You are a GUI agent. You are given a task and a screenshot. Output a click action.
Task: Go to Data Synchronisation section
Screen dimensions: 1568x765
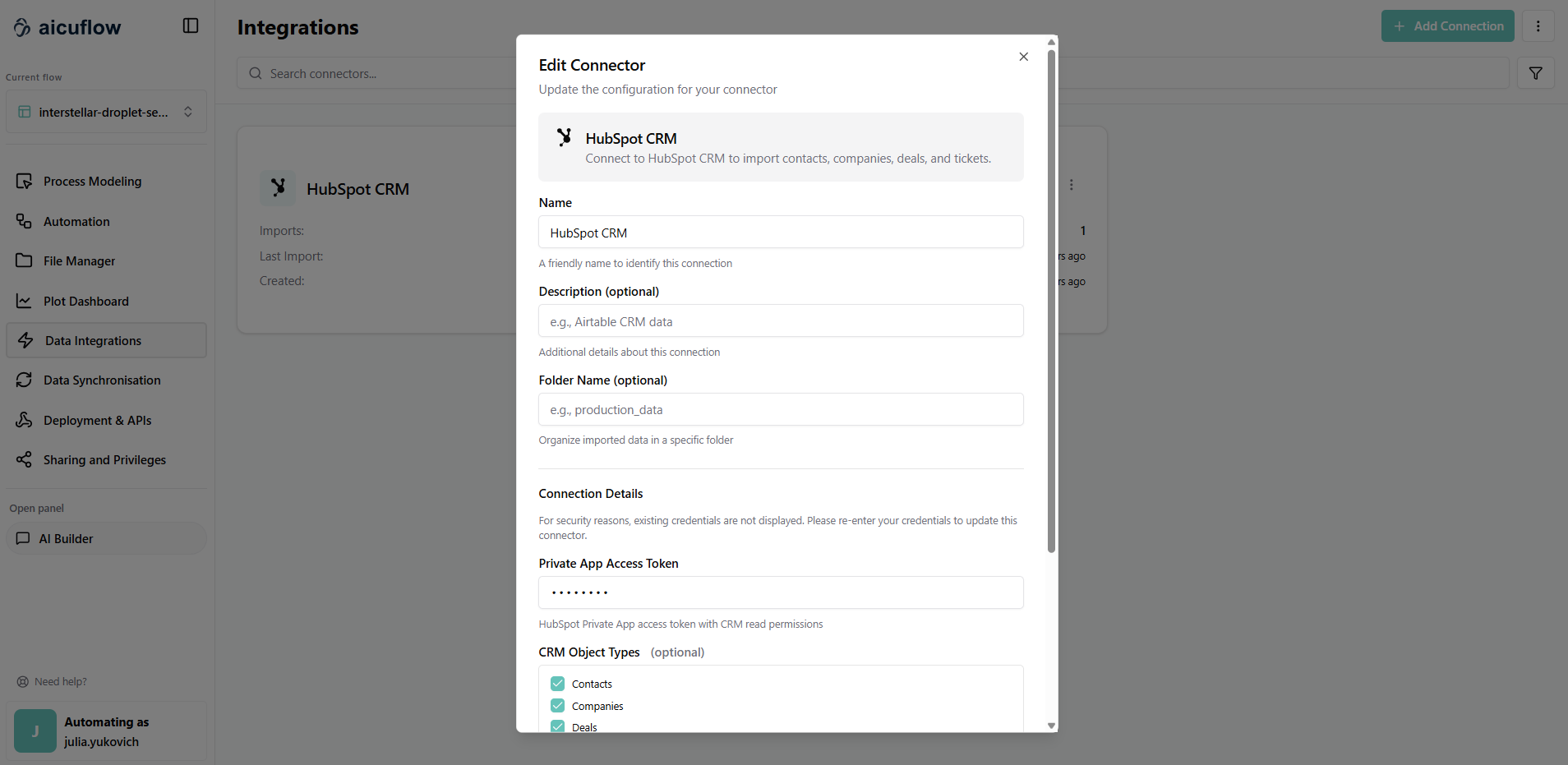[102, 380]
